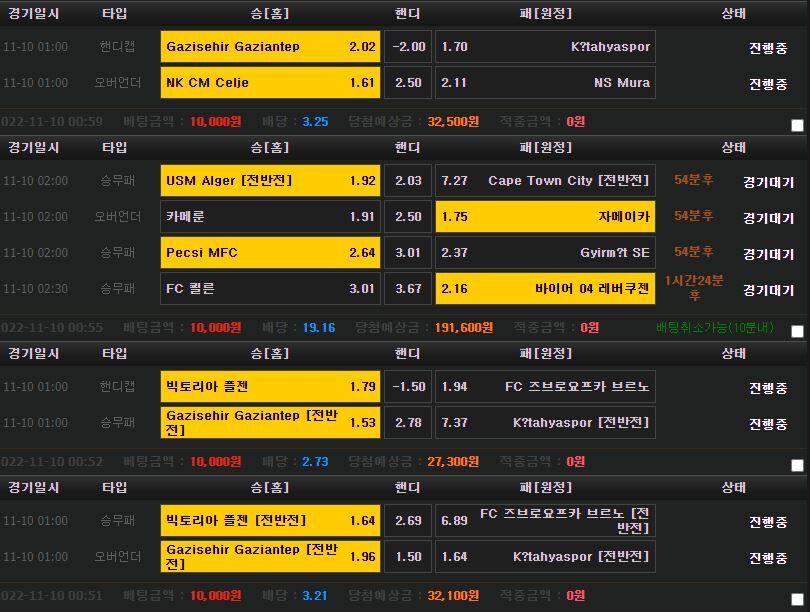Click the 2.69 draw odds cell

(408, 521)
